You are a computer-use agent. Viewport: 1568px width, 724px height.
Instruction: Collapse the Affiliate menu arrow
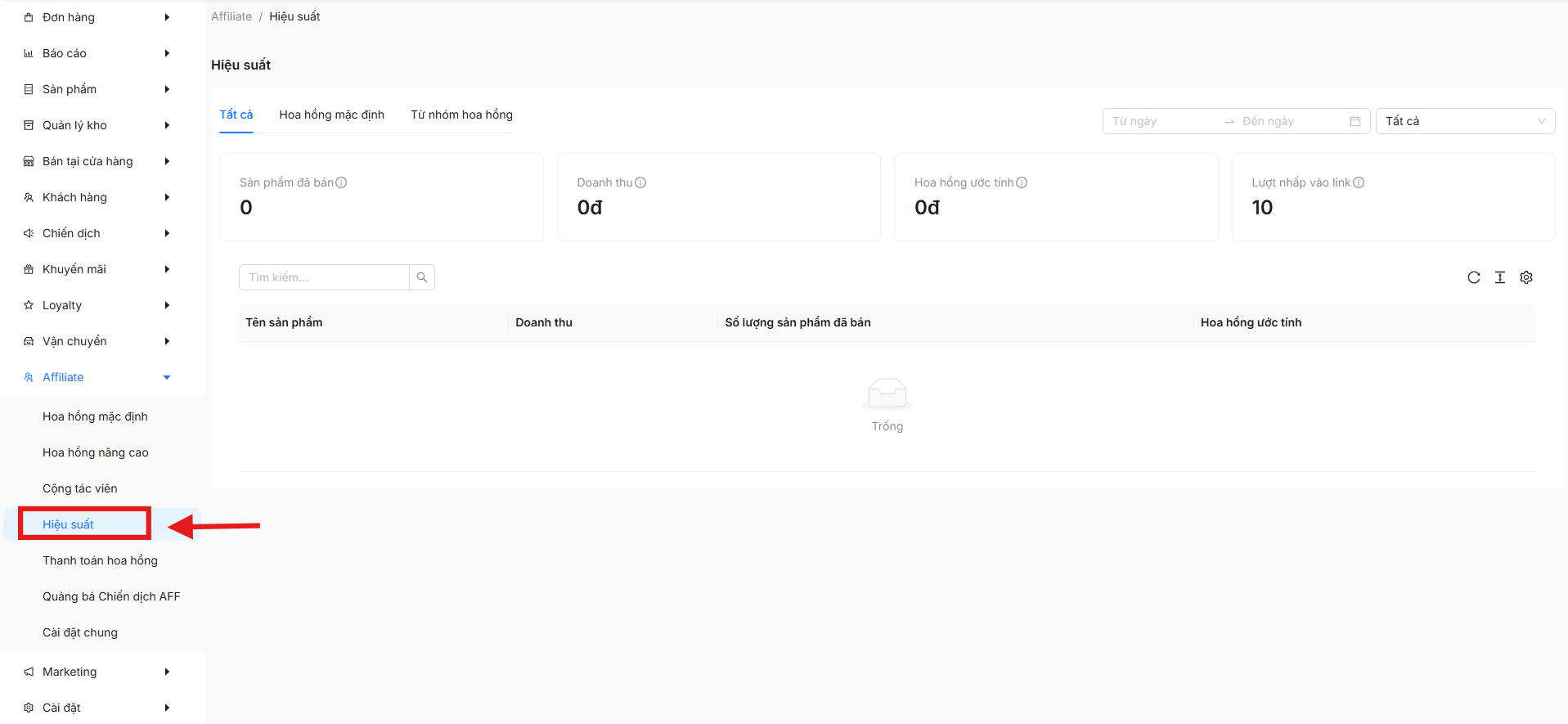point(167,377)
